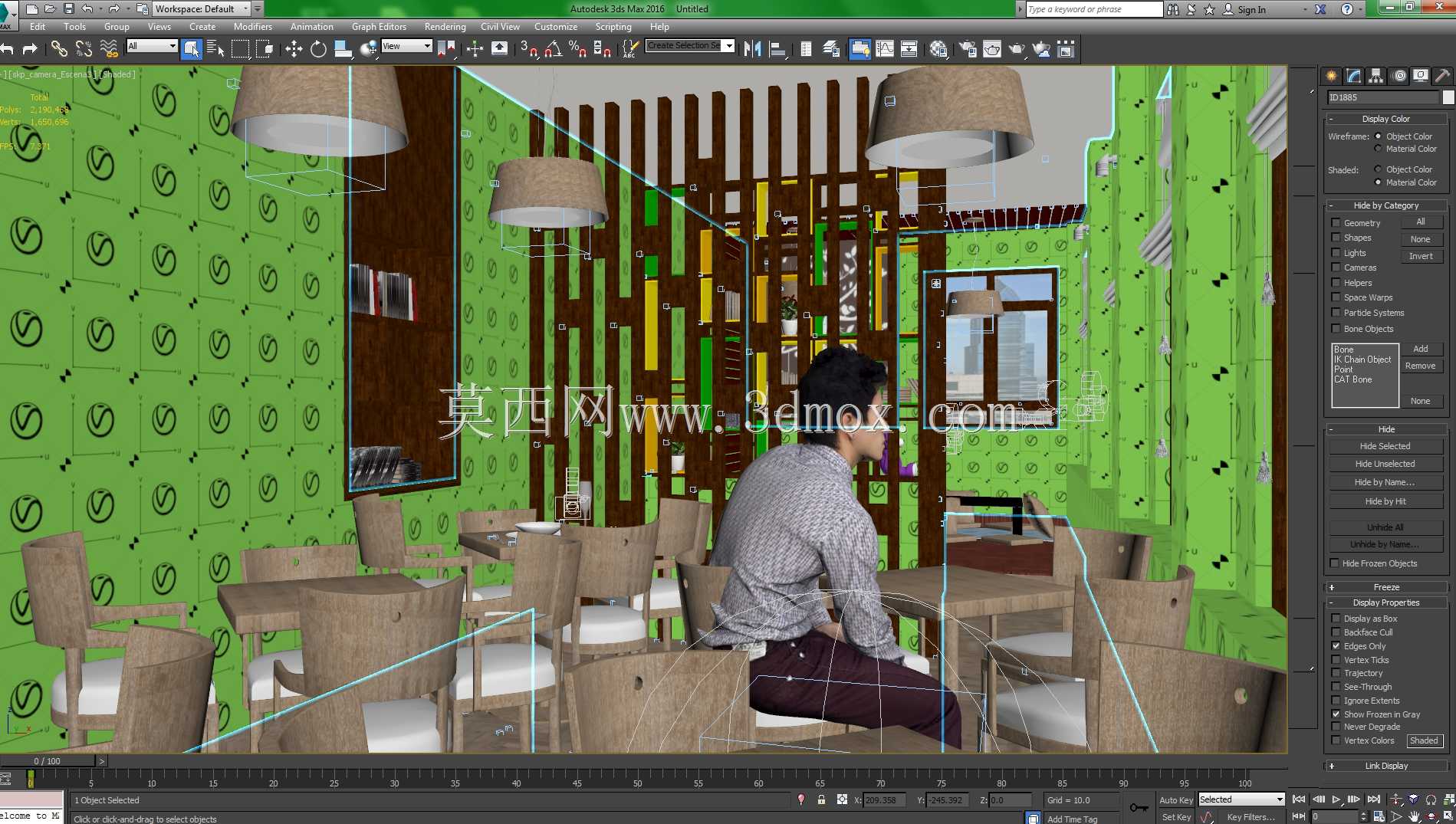Image resolution: width=1456 pixels, height=824 pixels.
Task: Enable Display as Box checkbox
Action: [x=1336, y=619]
